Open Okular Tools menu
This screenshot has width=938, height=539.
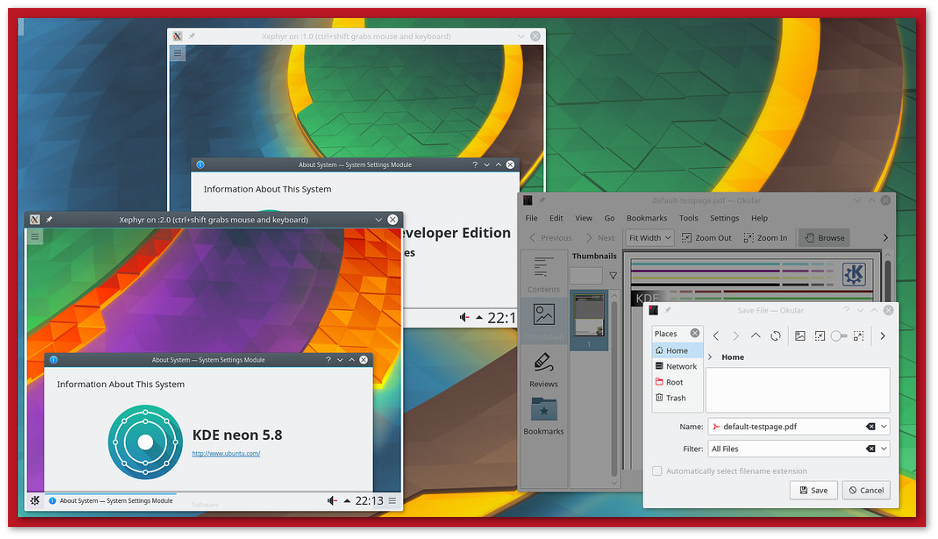(689, 218)
